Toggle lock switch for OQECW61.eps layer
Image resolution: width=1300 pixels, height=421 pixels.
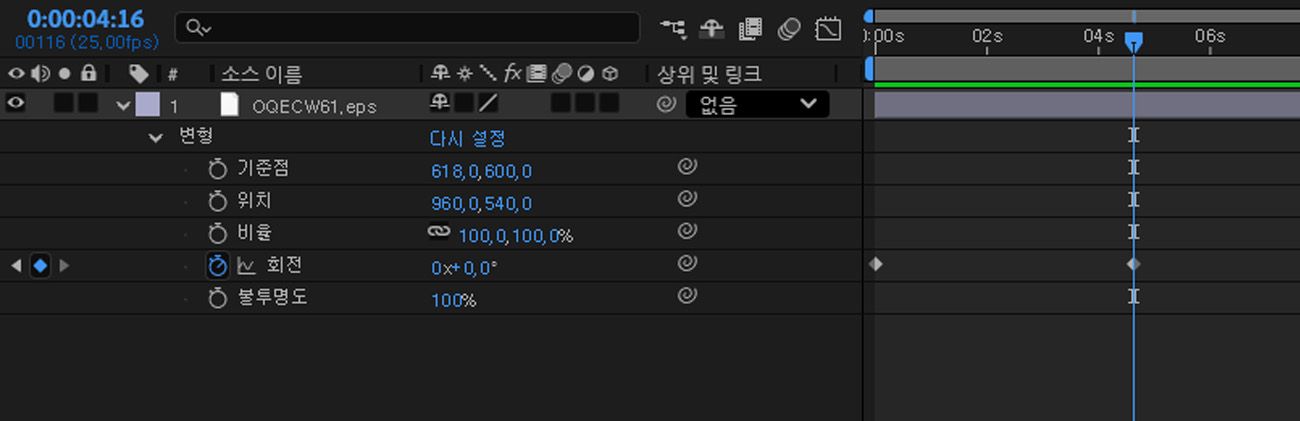coord(88,103)
